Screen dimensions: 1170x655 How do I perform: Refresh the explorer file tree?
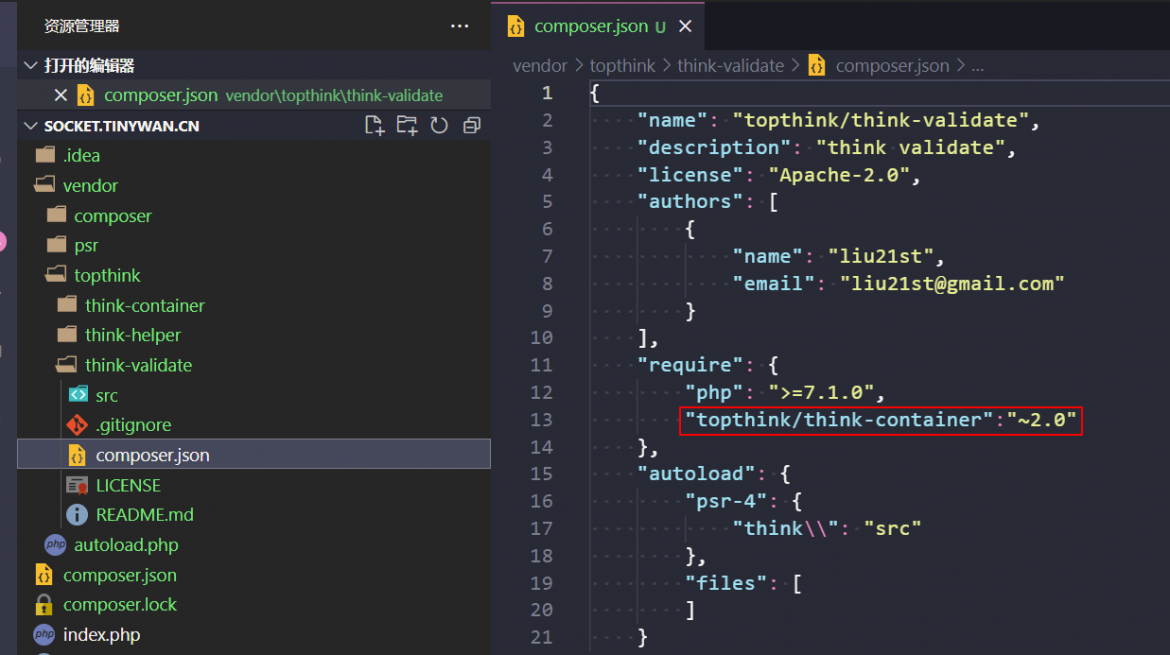point(439,125)
